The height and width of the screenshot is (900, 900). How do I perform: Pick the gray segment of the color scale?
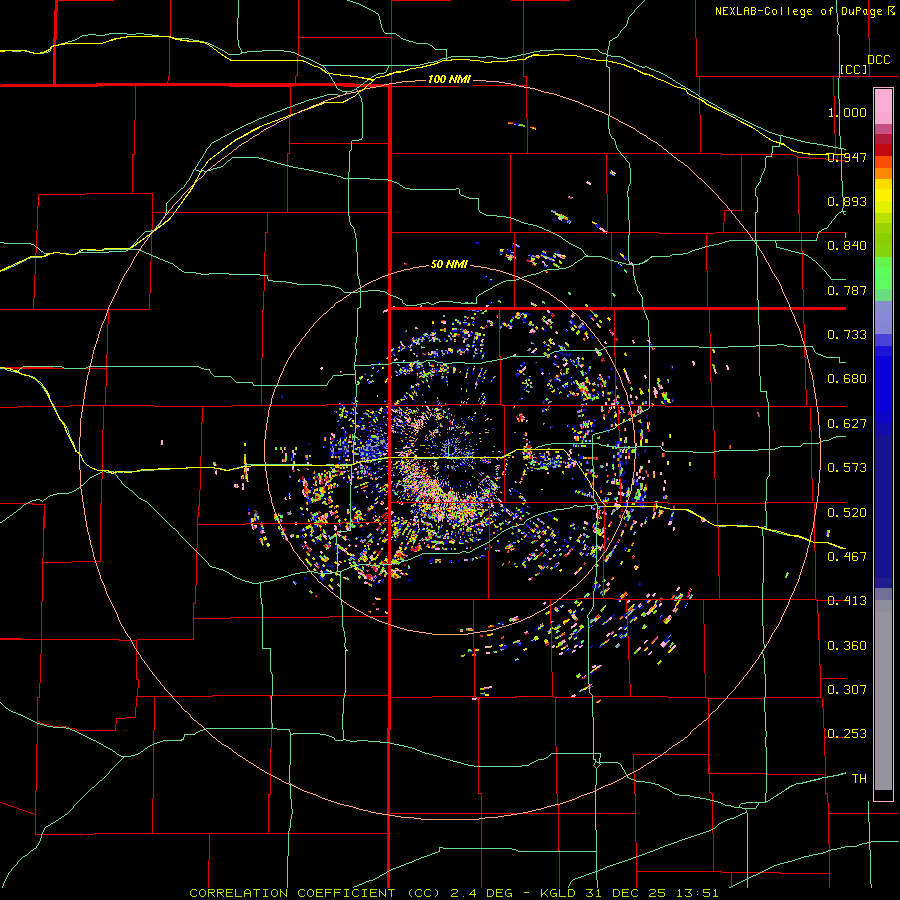point(883,695)
